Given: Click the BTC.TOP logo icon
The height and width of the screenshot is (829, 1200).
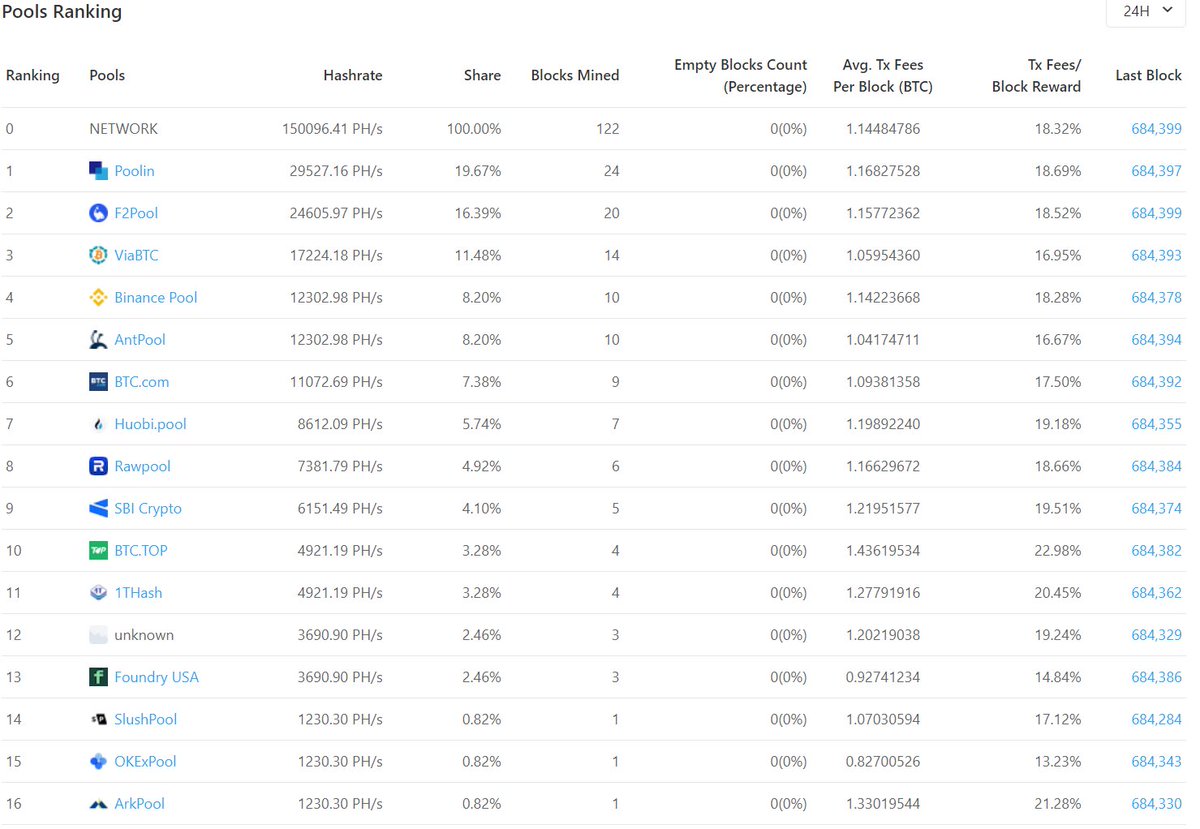Looking at the screenshot, I should click(97, 550).
